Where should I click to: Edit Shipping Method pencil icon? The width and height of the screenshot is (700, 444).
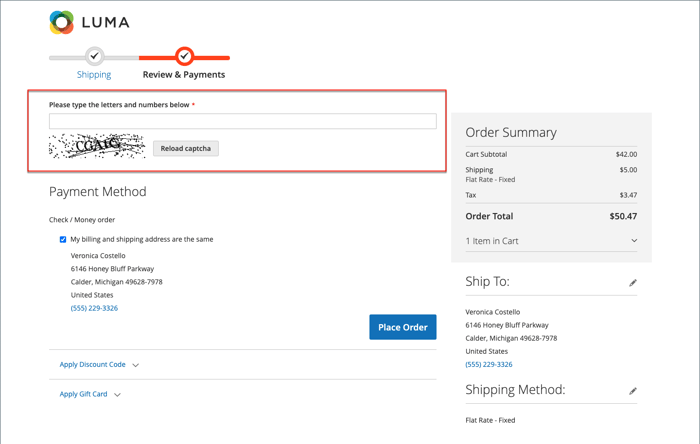coord(633,391)
